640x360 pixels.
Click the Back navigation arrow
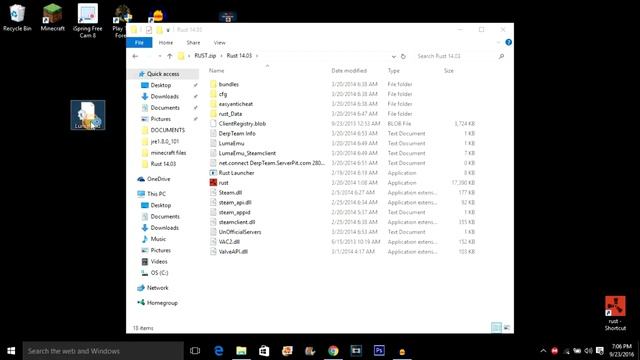[x=135, y=56]
